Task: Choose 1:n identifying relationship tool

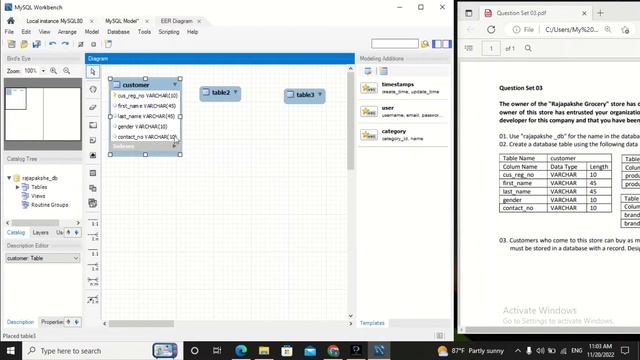Action: pyautogui.click(x=93, y=267)
